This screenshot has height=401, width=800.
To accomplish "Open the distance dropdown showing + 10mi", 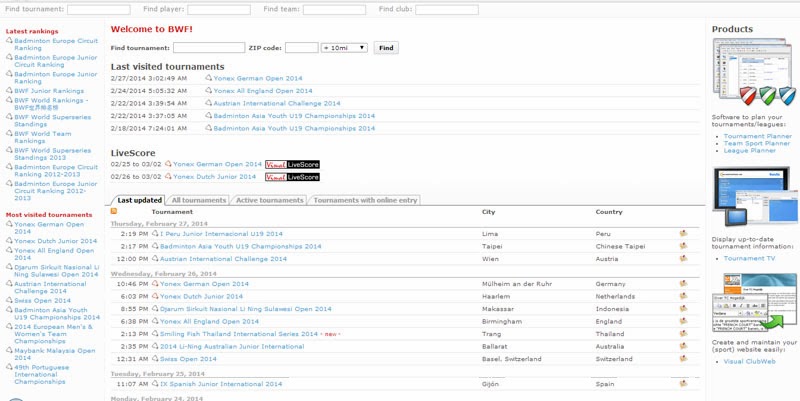I will pos(344,47).
